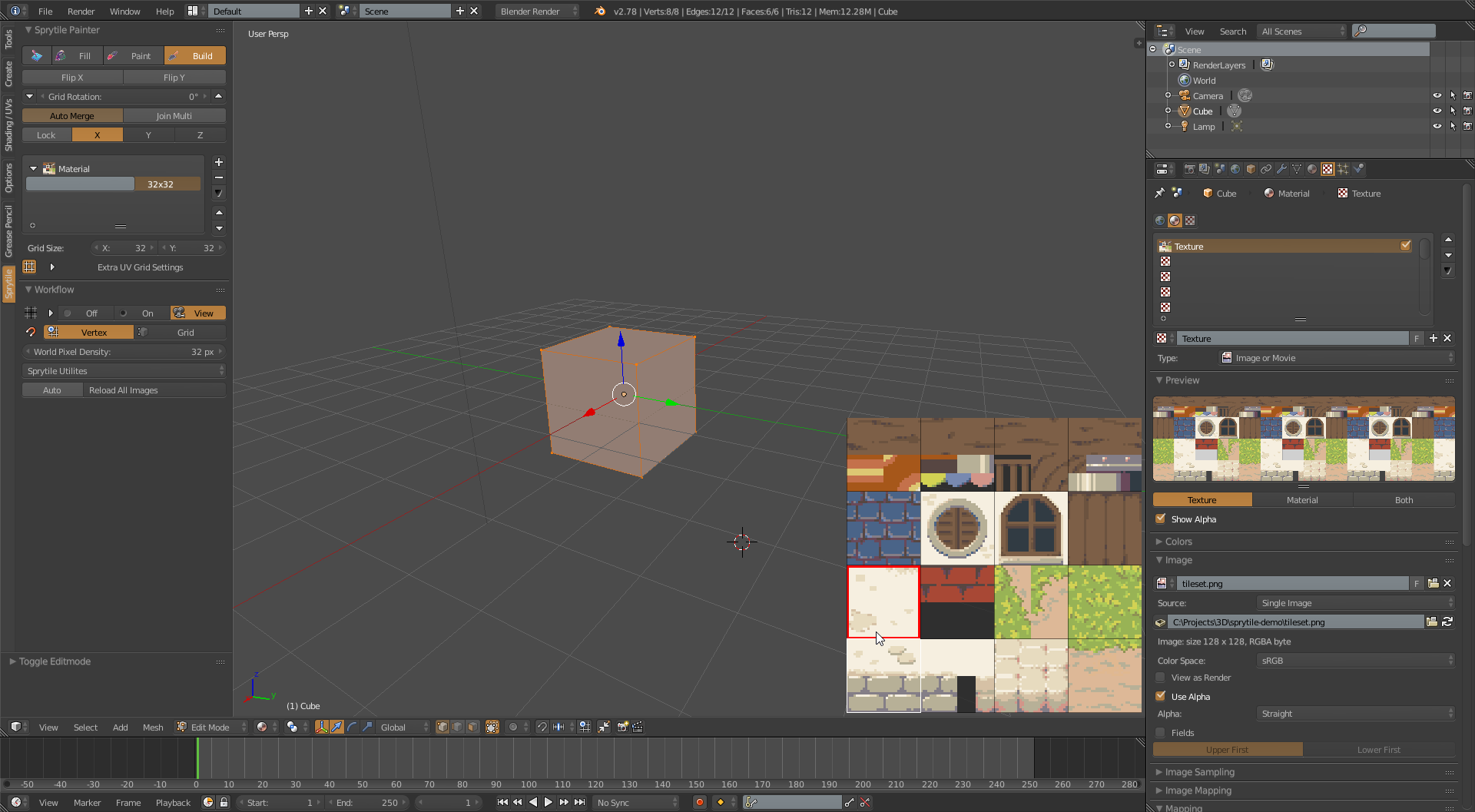This screenshot has width=1475, height=812.
Task: Select Both in preview mode
Action: pyautogui.click(x=1404, y=500)
